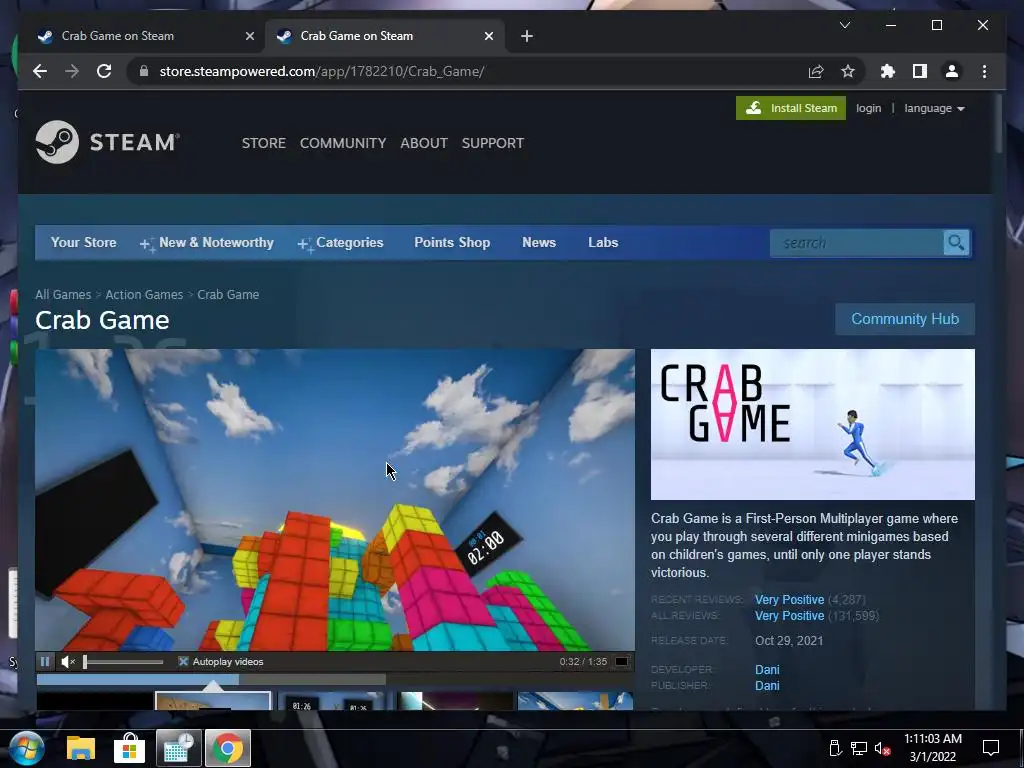Click the taskbar clock and date
The width and height of the screenshot is (1024, 768).
point(933,748)
